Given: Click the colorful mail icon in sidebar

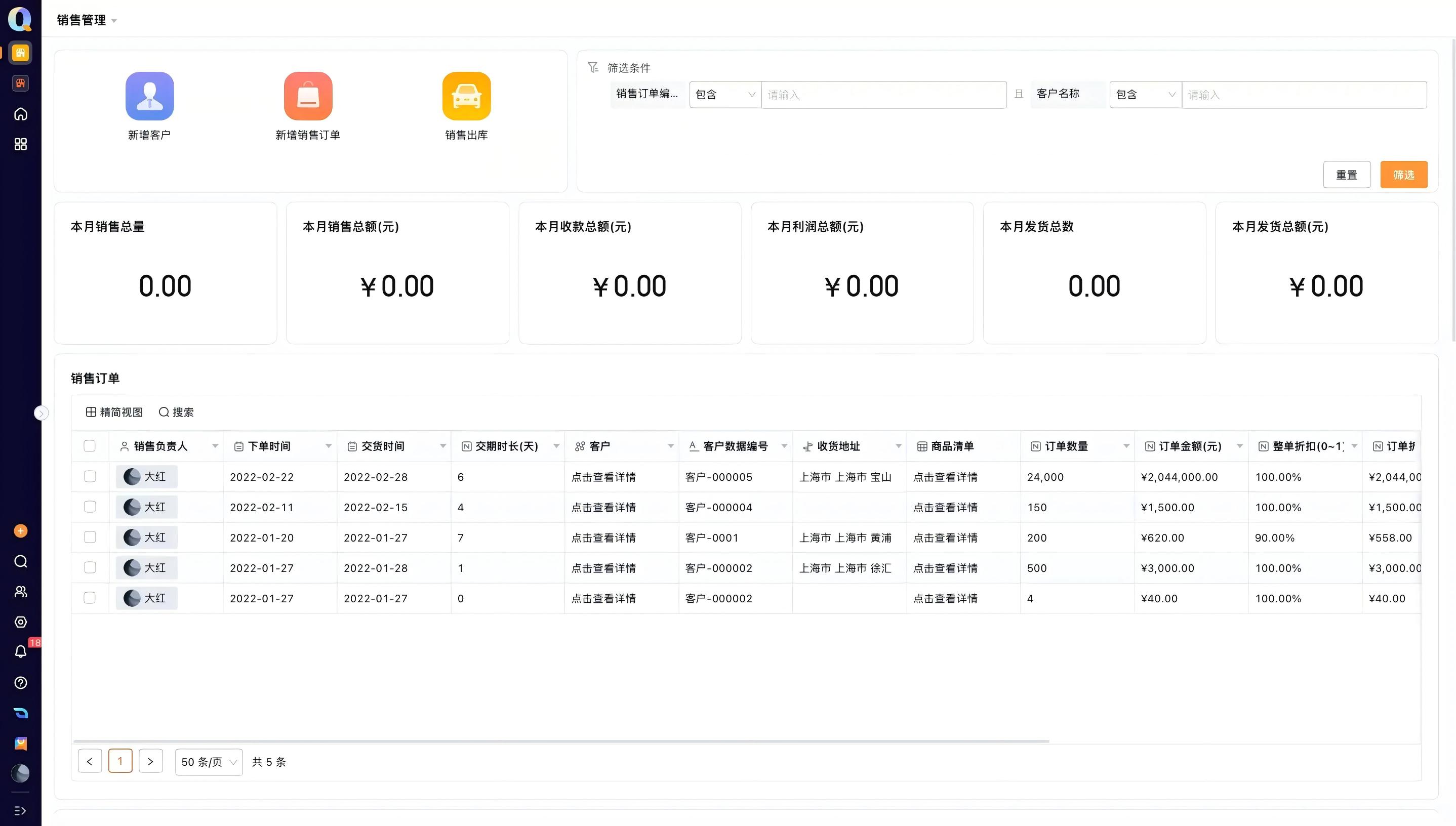Looking at the screenshot, I should tap(20, 743).
